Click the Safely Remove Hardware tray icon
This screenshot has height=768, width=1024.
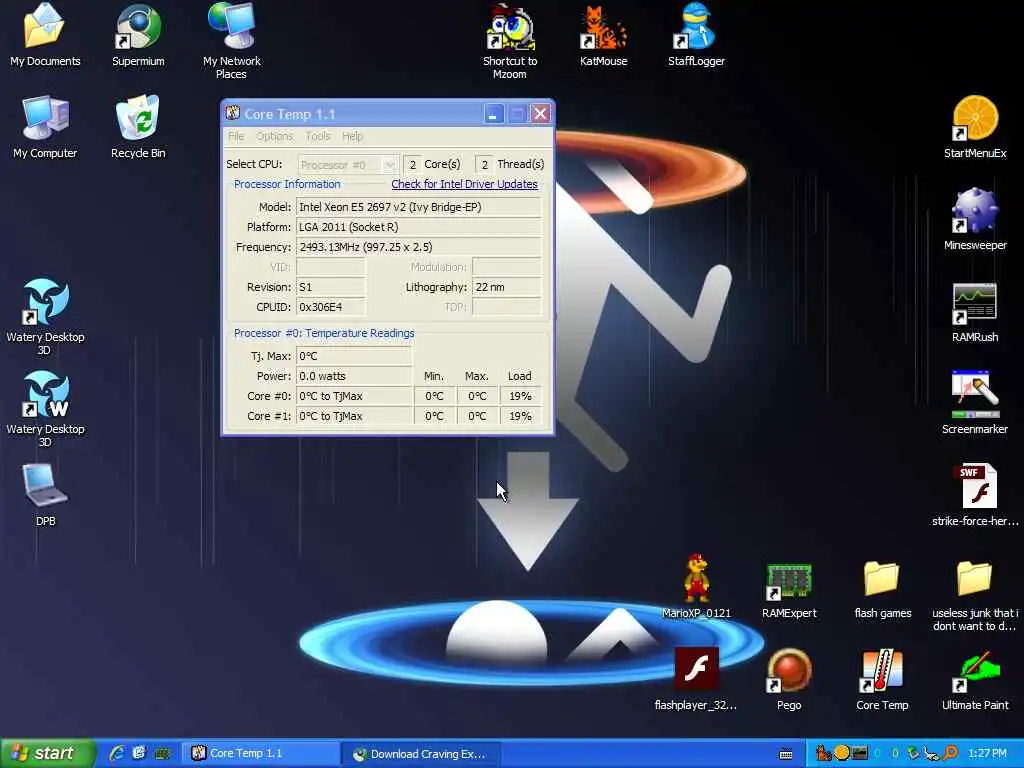click(x=914, y=754)
